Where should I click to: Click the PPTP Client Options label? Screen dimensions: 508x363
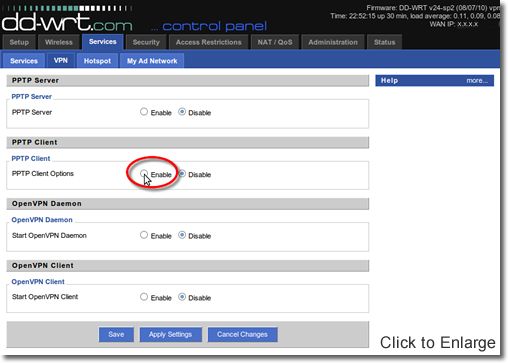pos(43,174)
